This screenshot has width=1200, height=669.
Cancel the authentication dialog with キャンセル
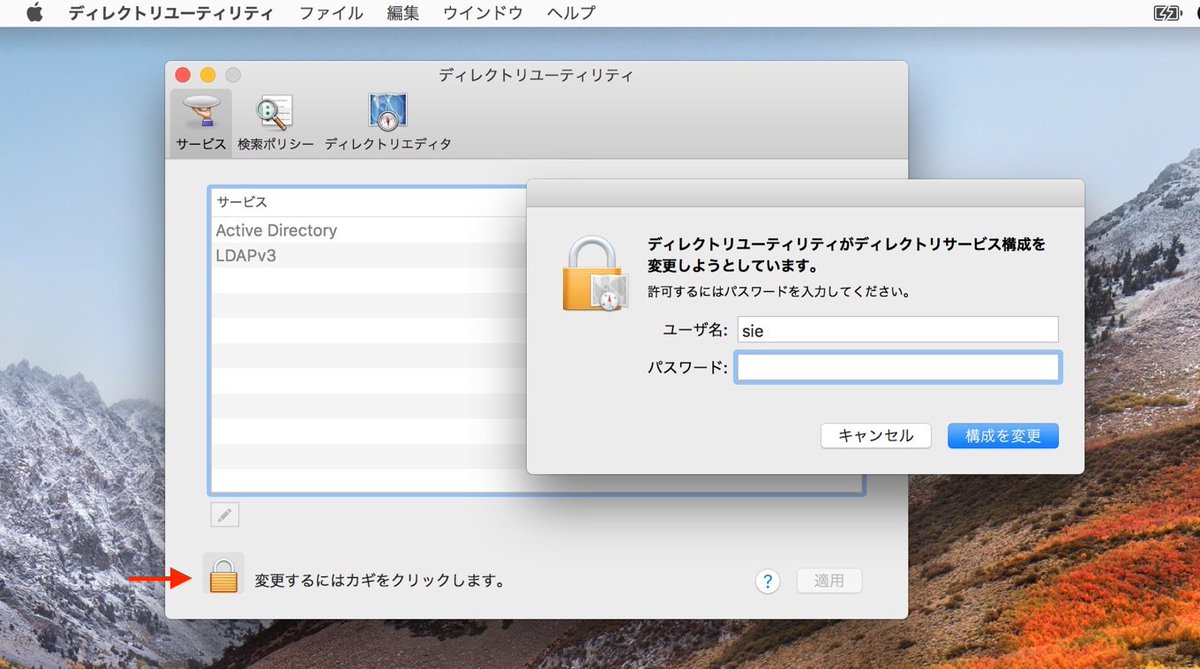pyautogui.click(x=876, y=436)
